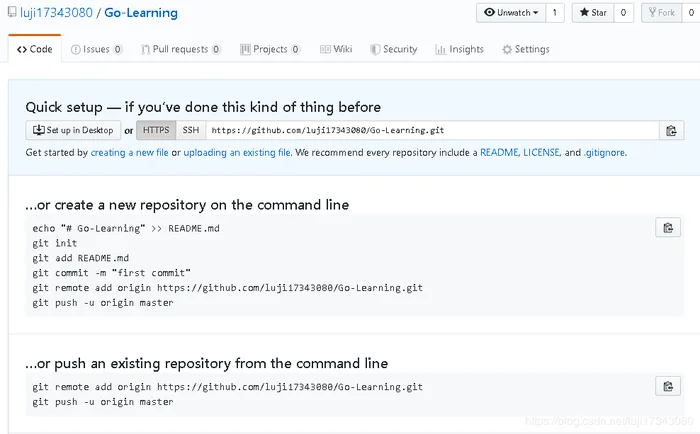Switch clone URL to SSH

click(191, 130)
